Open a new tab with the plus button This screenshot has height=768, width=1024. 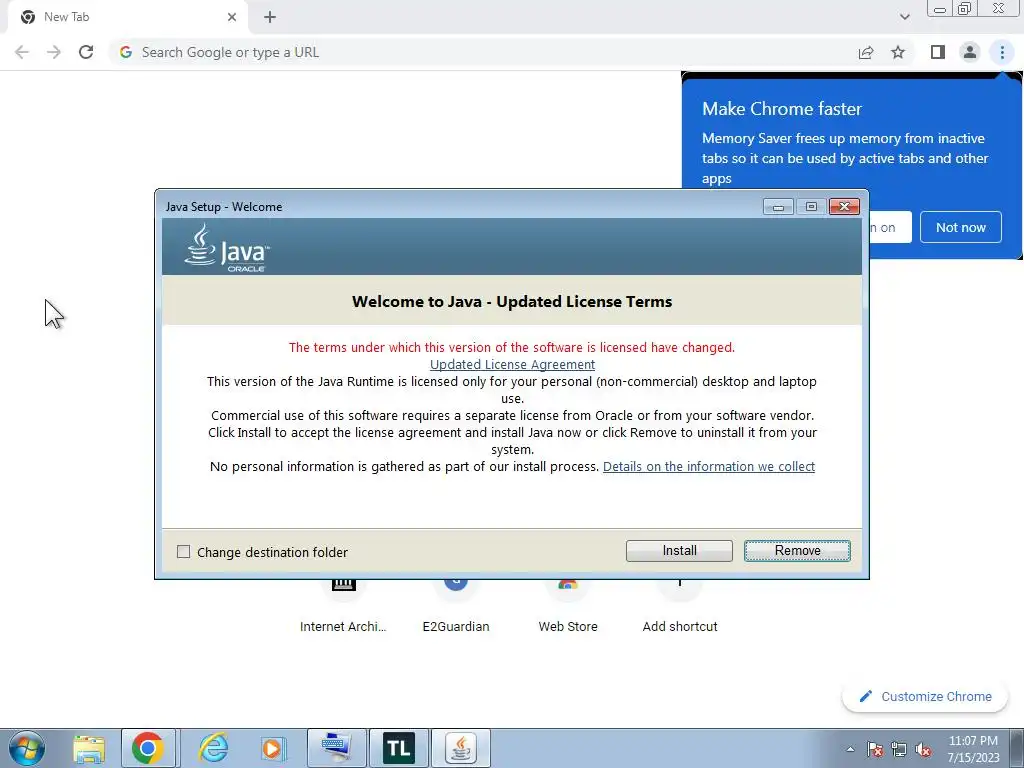click(270, 17)
